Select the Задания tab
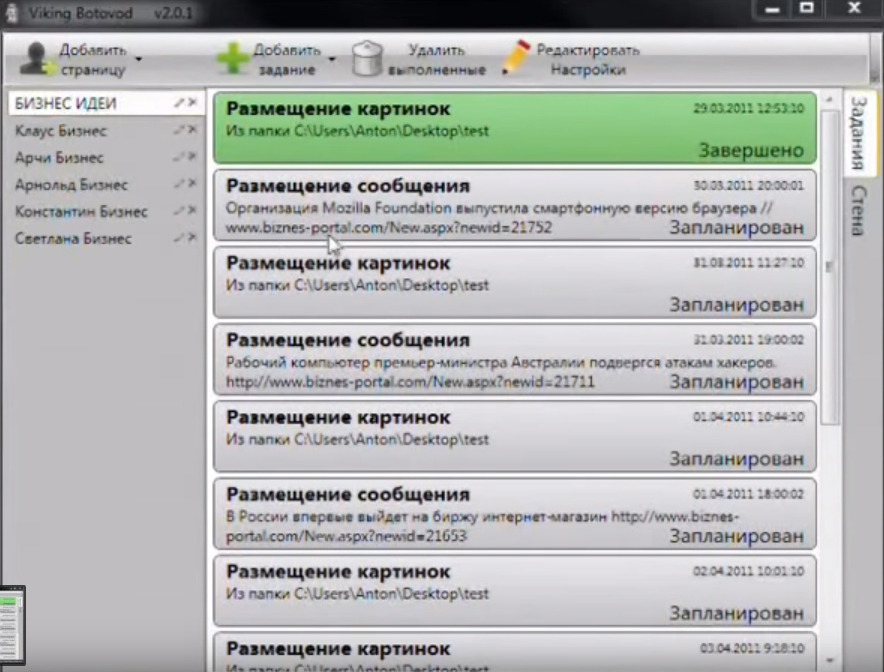This screenshot has height=672, width=884. point(858,134)
